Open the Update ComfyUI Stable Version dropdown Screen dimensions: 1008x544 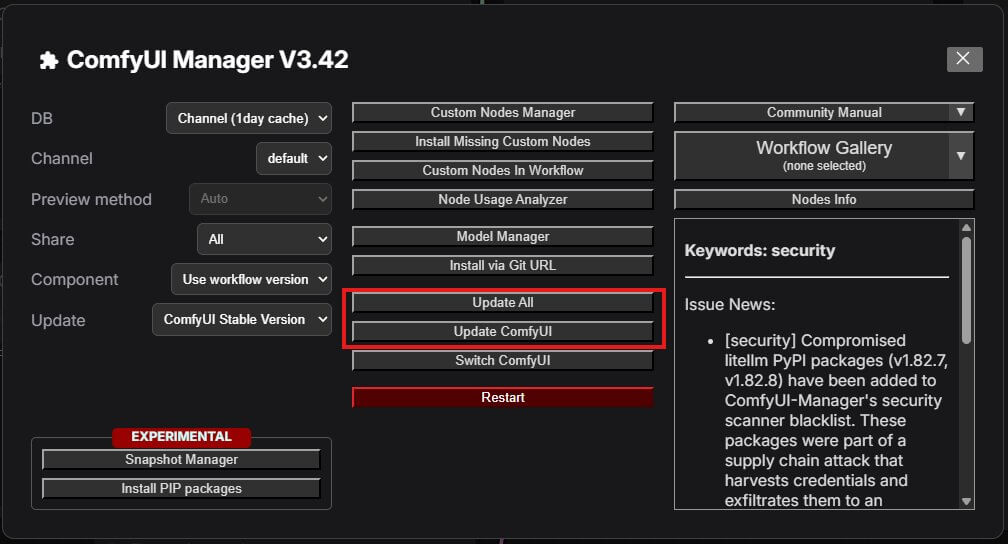coord(242,320)
